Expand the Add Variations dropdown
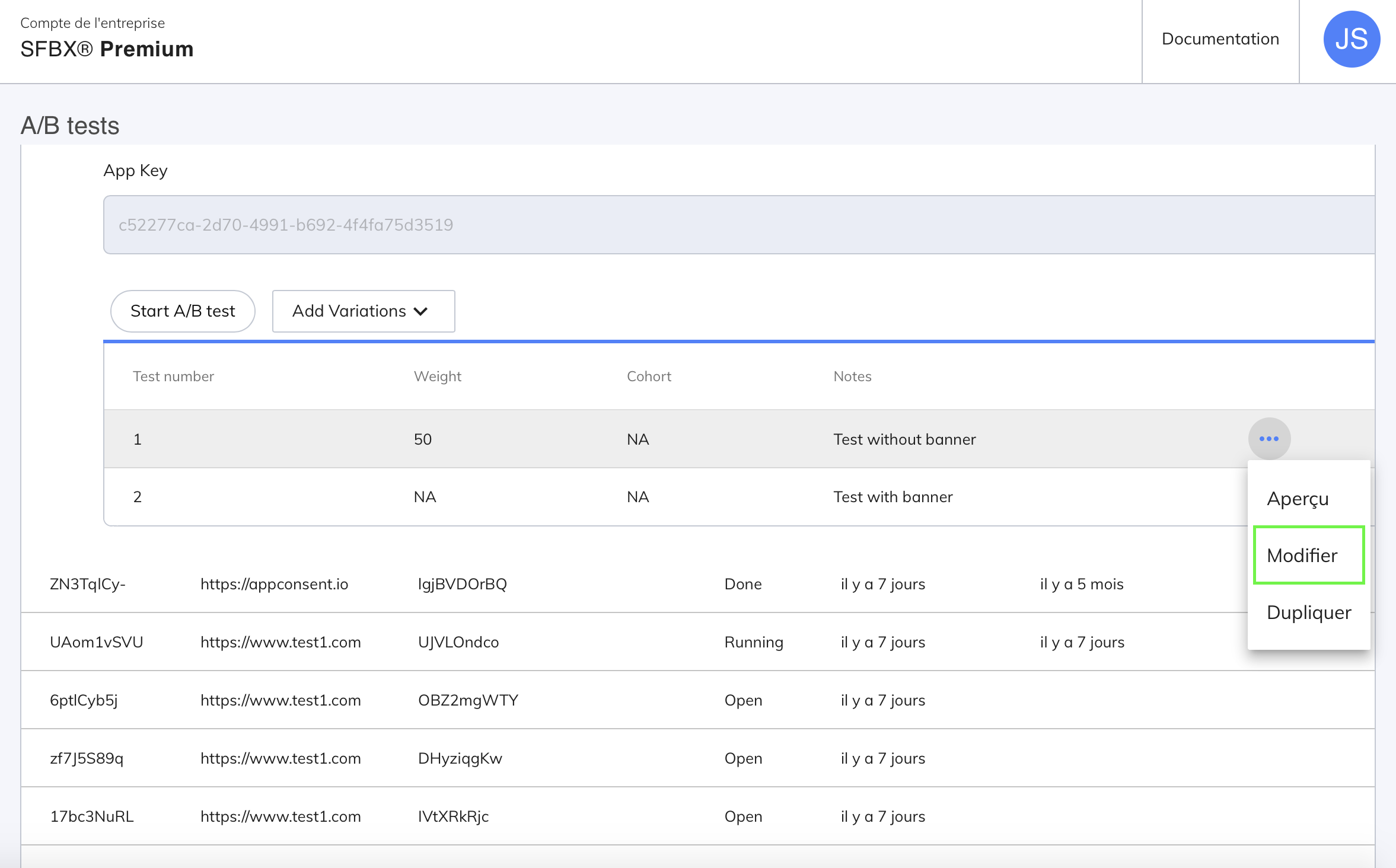Screen dimensions: 1396x868 (363, 311)
